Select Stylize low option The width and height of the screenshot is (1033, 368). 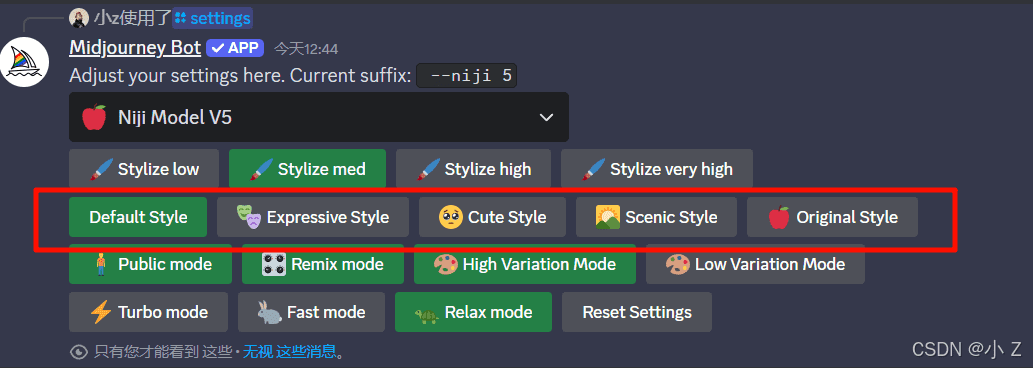tap(144, 169)
